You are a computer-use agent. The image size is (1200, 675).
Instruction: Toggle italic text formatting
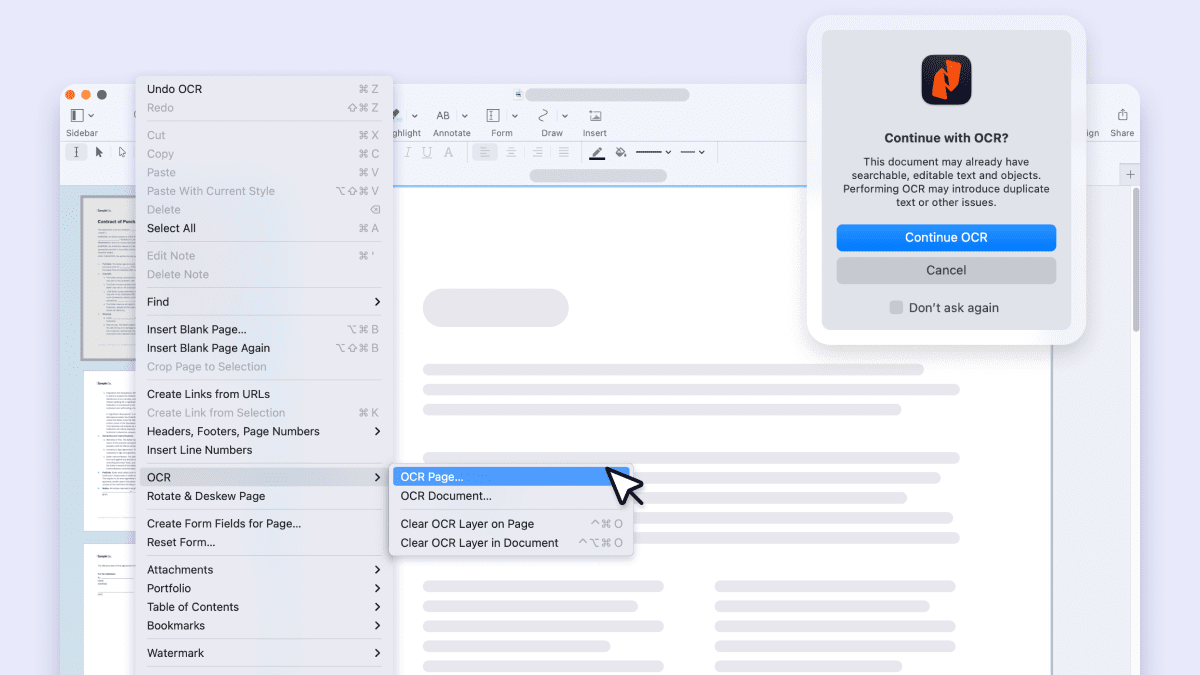click(x=408, y=152)
